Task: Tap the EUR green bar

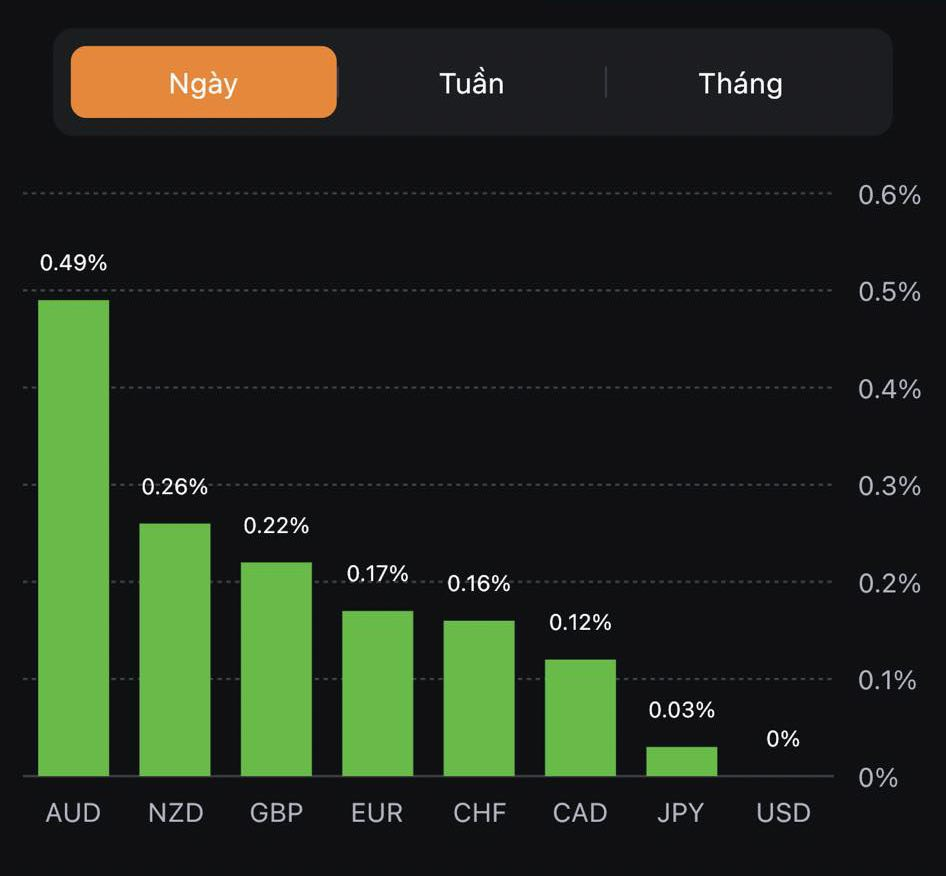Action: (378, 693)
